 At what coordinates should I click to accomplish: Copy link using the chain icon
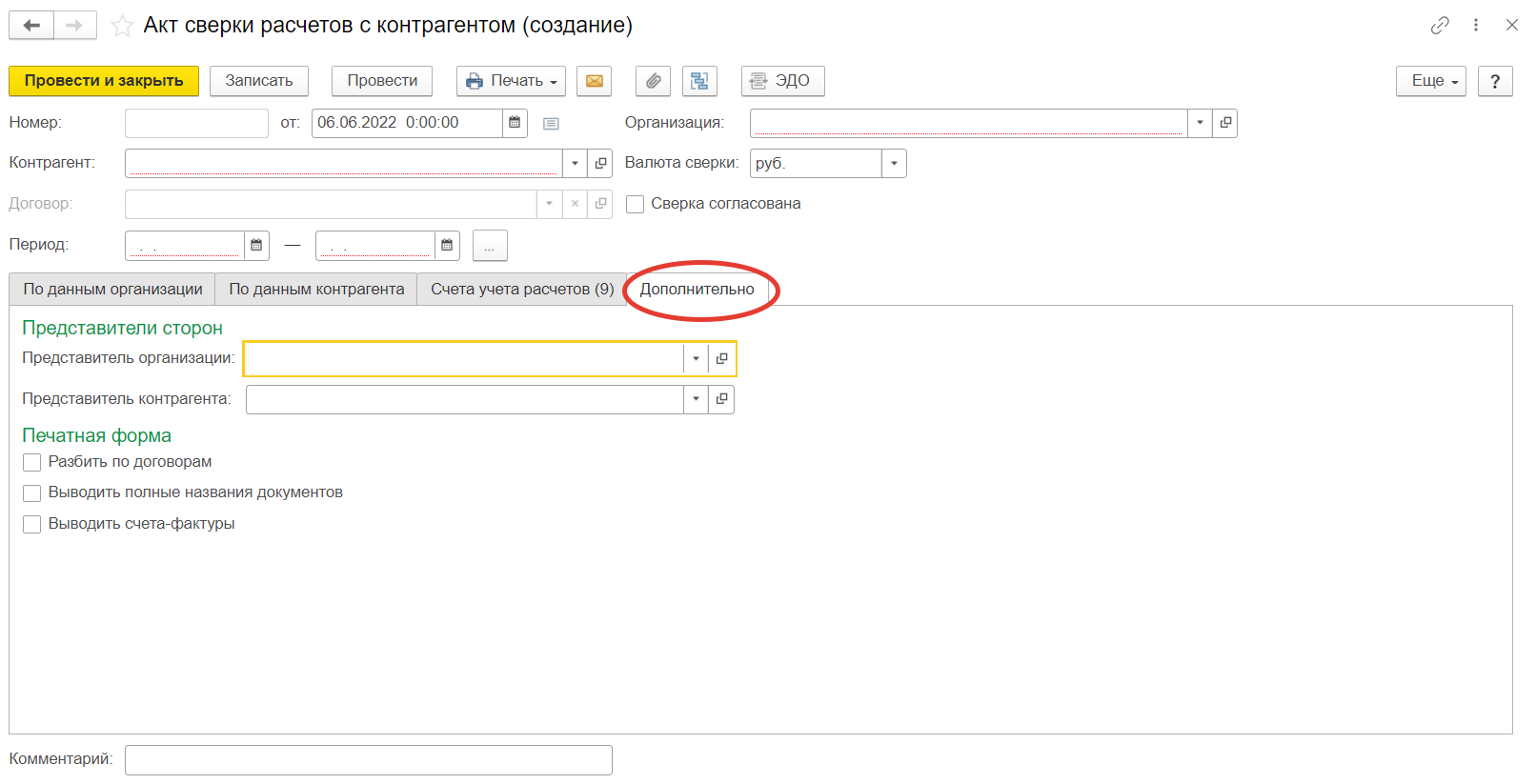tap(1439, 26)
